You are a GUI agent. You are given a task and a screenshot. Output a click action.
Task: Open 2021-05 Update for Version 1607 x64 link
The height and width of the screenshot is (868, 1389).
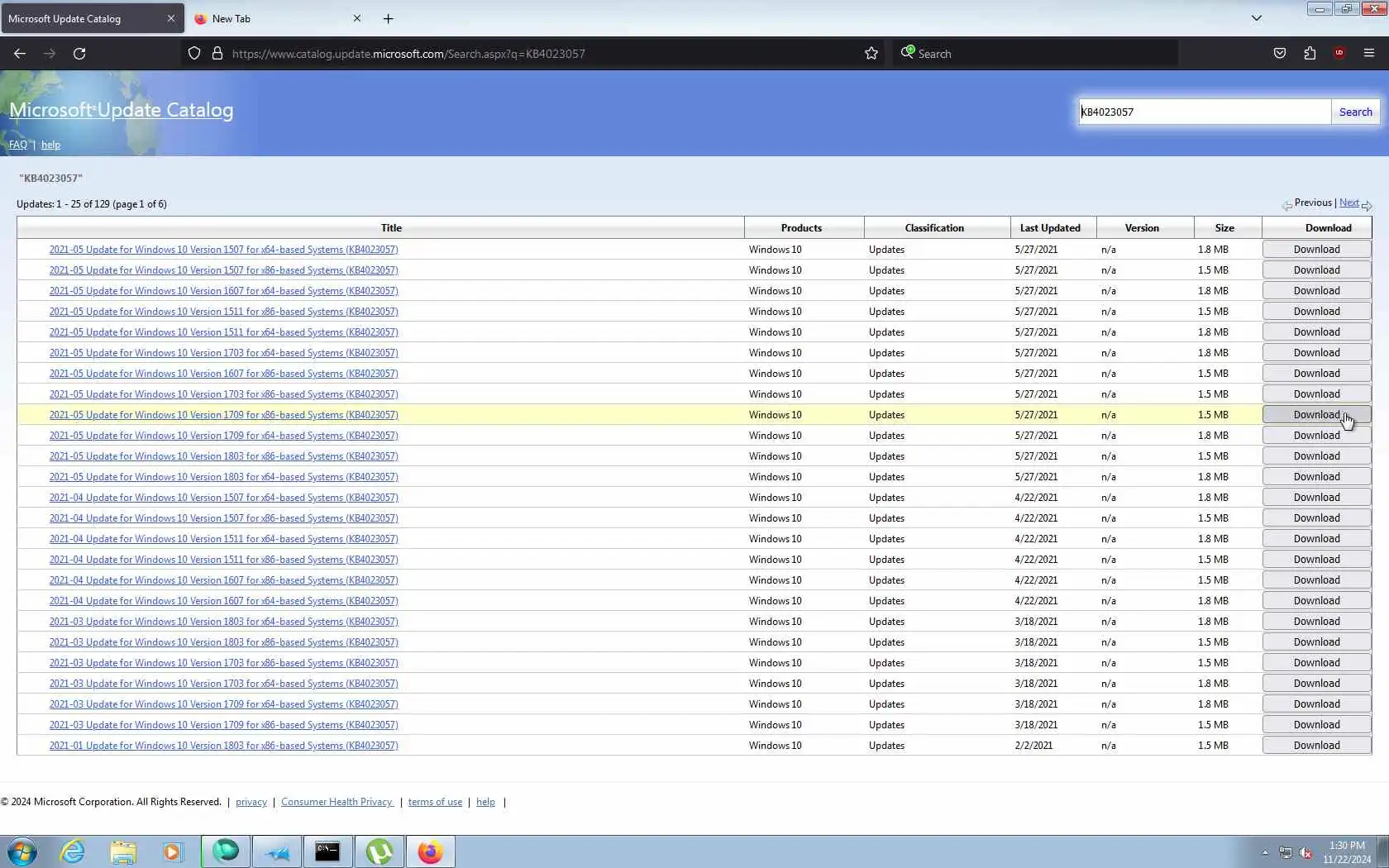point(223,291)
